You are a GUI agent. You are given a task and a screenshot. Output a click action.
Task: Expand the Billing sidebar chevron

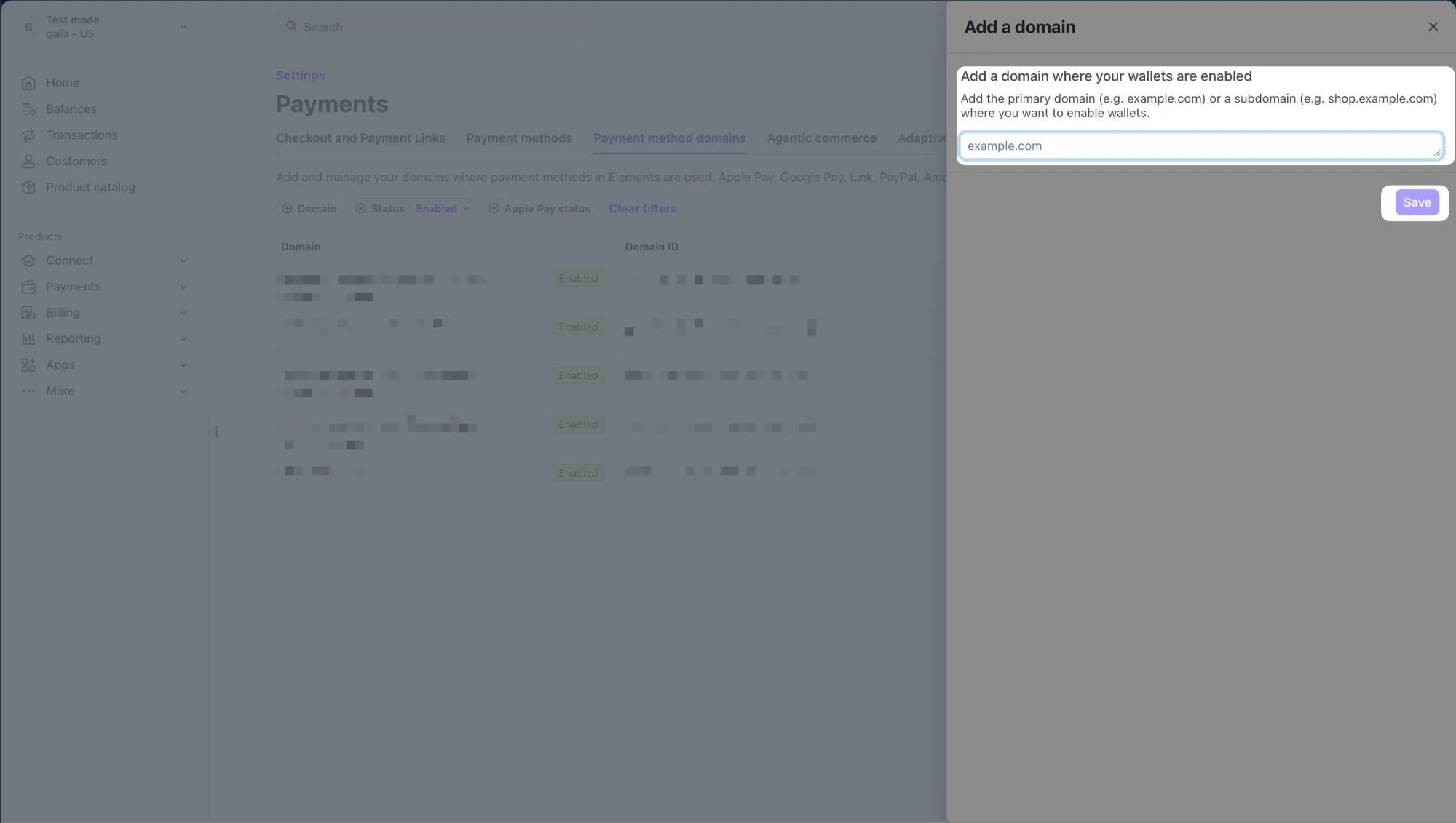pos(183,313)
